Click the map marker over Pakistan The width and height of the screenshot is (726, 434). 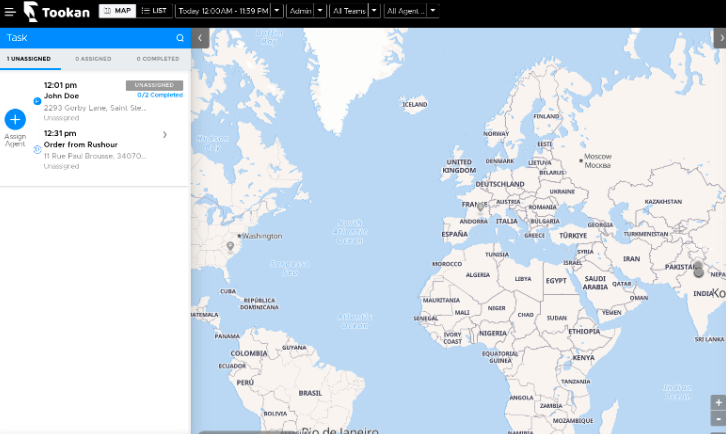(698, 269)
